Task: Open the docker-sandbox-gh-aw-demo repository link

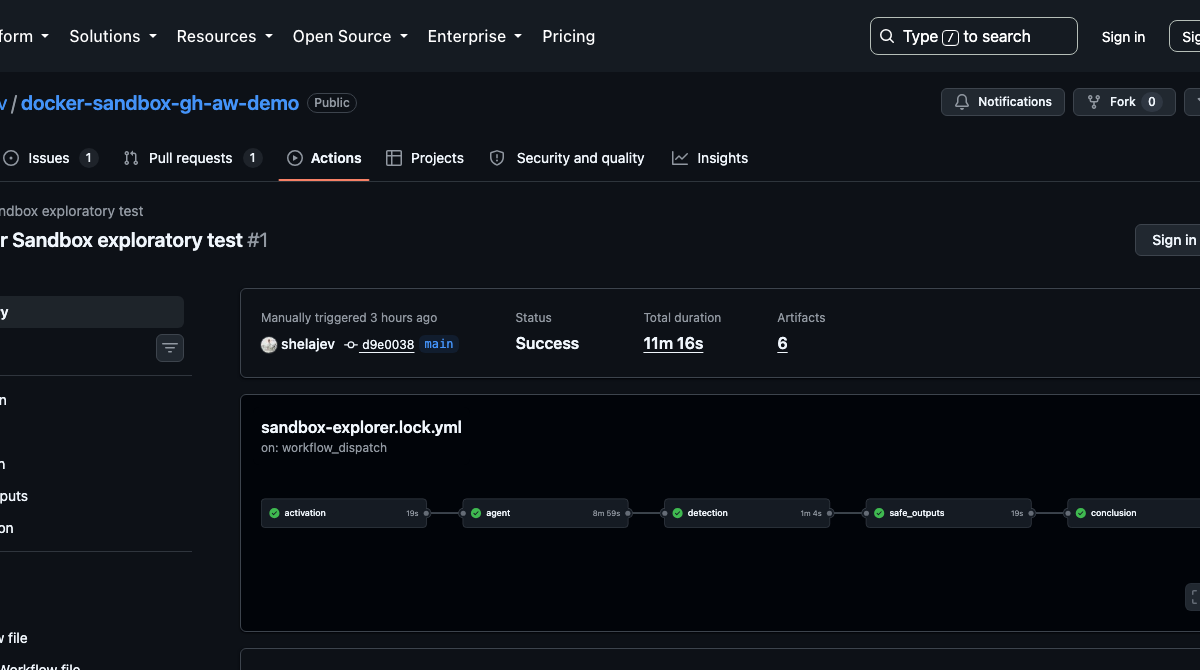Action: [x=160, y=103]
